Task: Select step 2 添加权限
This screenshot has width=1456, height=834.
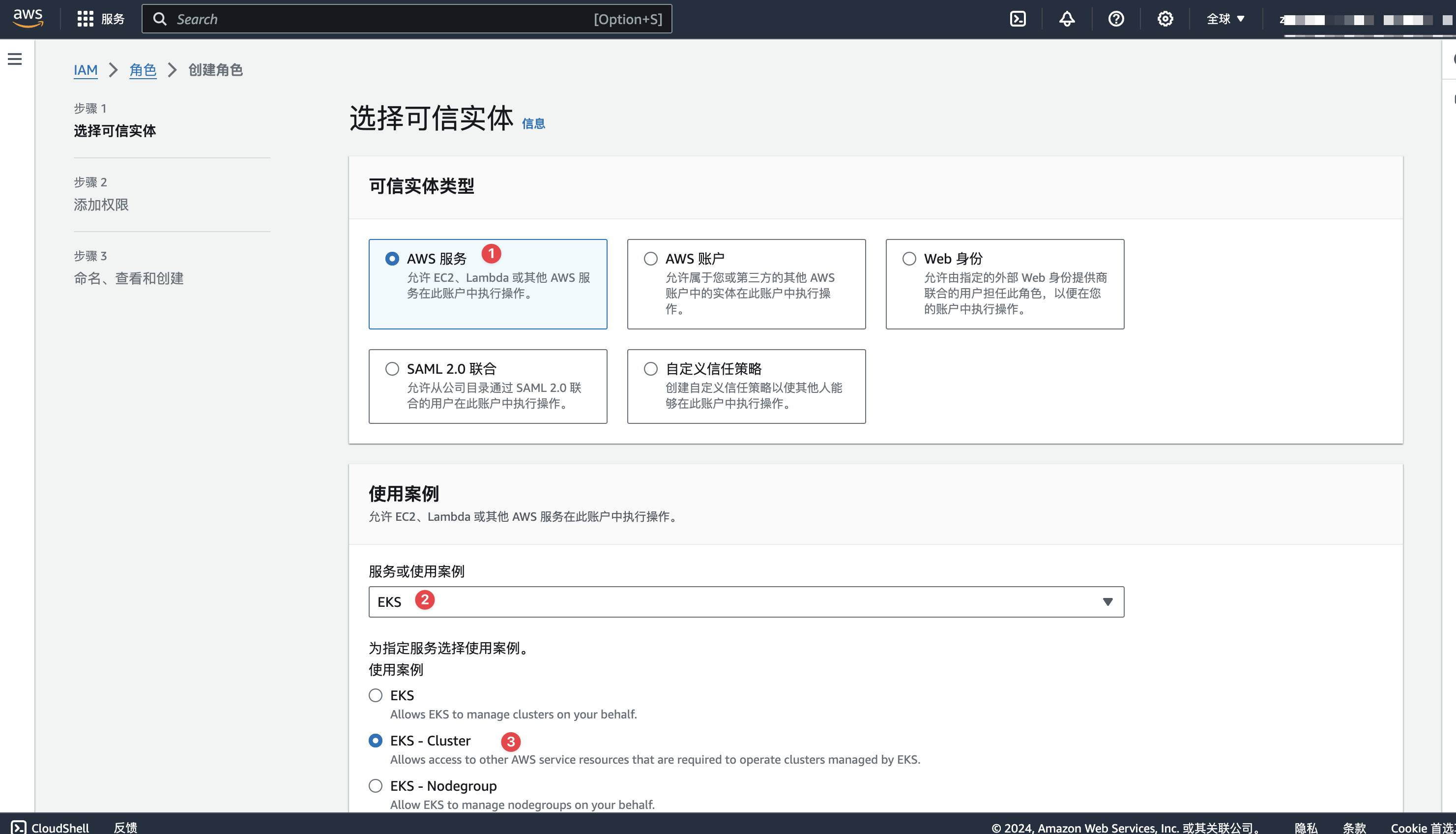Action: point(101,205)
